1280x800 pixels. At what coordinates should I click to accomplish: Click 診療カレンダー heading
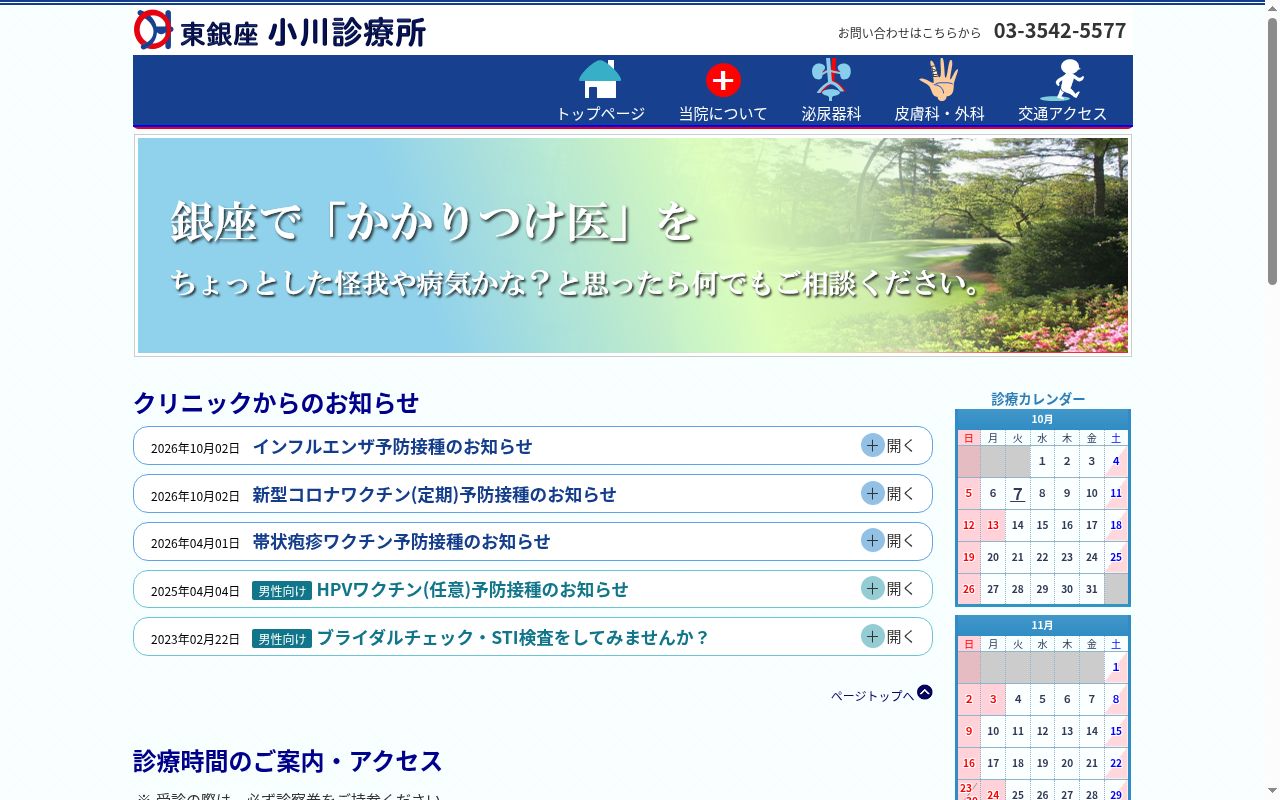coord(1038,398)
